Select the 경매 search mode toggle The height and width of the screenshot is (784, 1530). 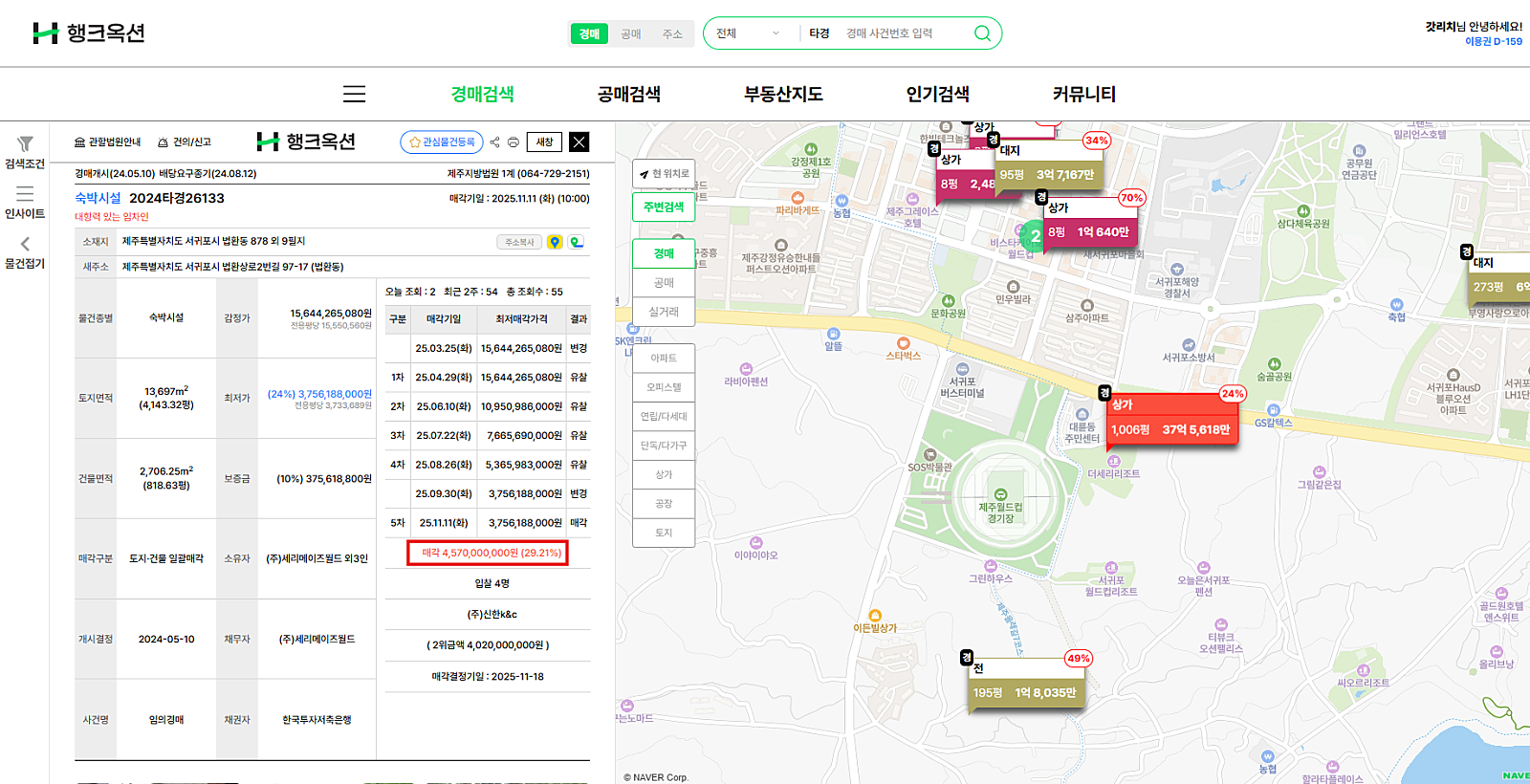[589, 34]
